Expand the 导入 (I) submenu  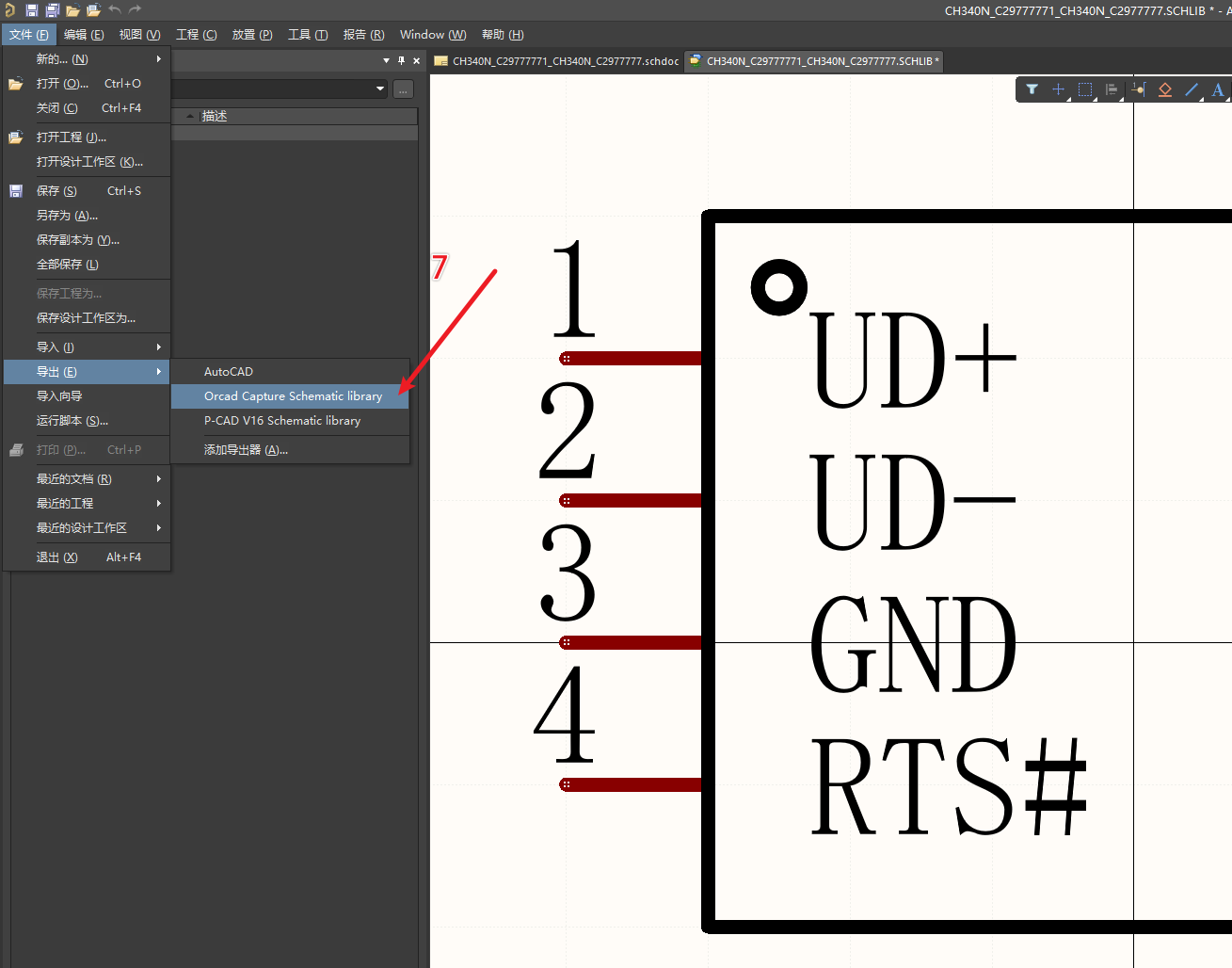click(x=87, y=347)
